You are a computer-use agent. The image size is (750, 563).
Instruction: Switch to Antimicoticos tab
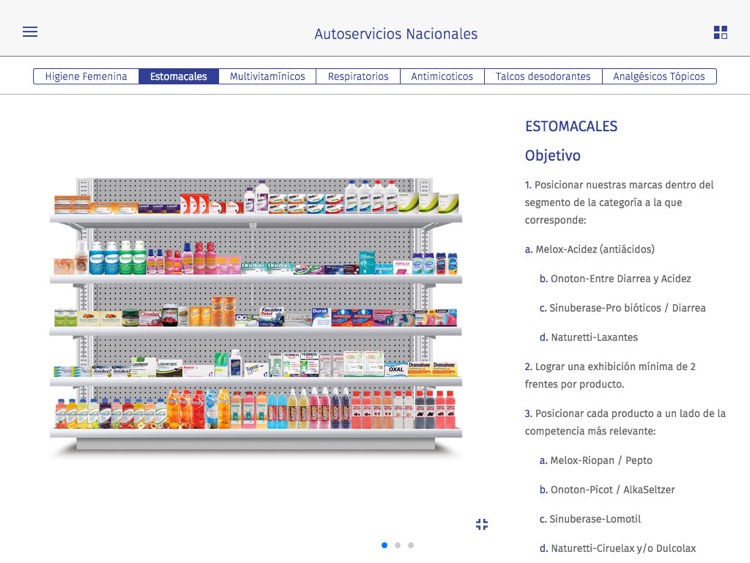pos(442,77)
